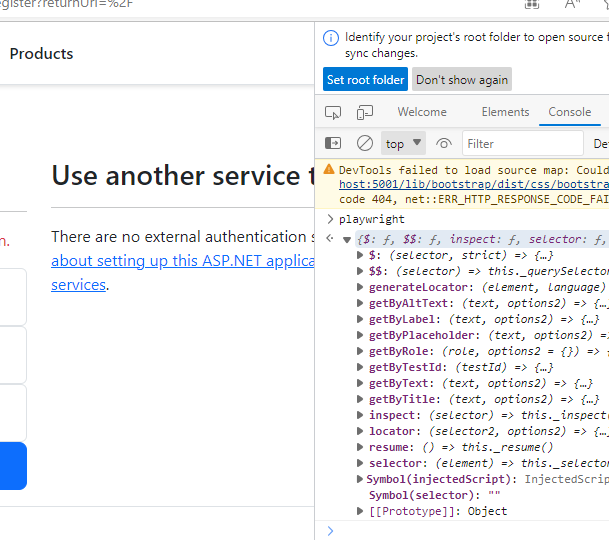609x540 pixels.
Task: Open the top context dropdown
Action: coord(403,143)
